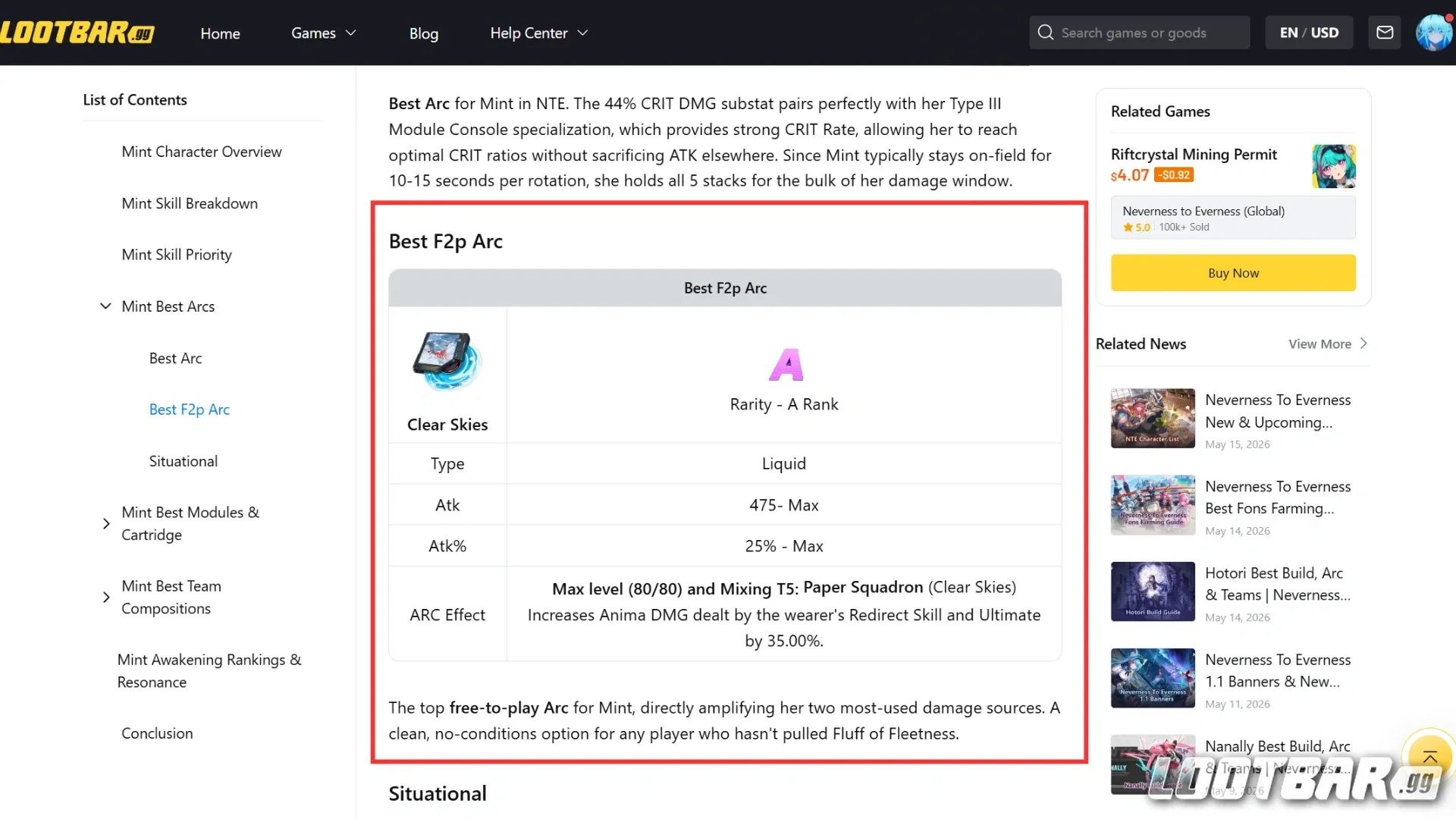
Task: Click the Atk% row label
Action: (x=447, y=546)
